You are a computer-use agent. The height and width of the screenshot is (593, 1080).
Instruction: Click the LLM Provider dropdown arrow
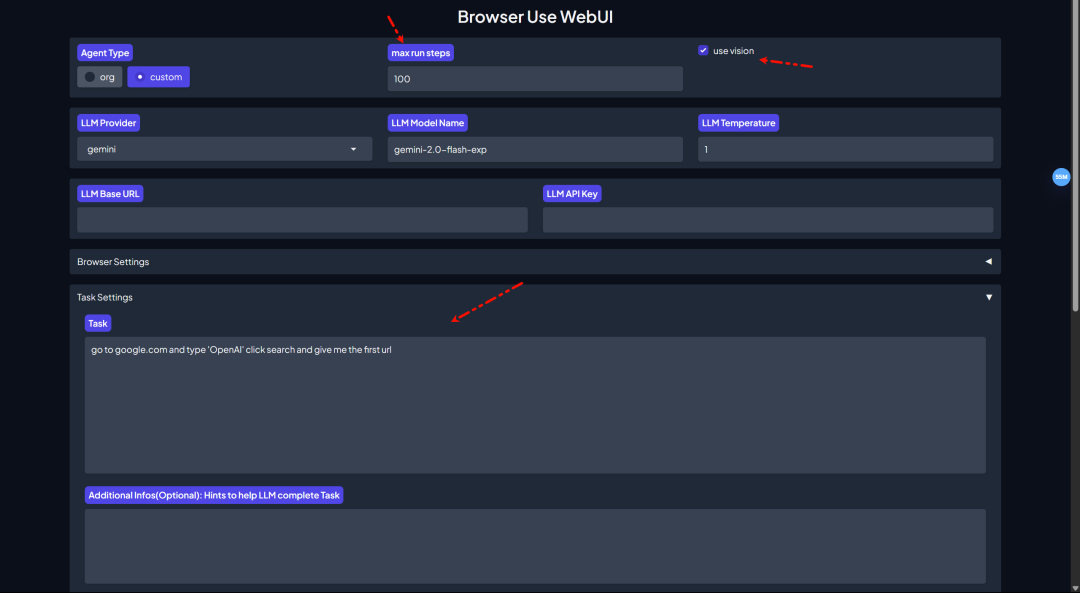pyautogui.click(x=353, y=149)
